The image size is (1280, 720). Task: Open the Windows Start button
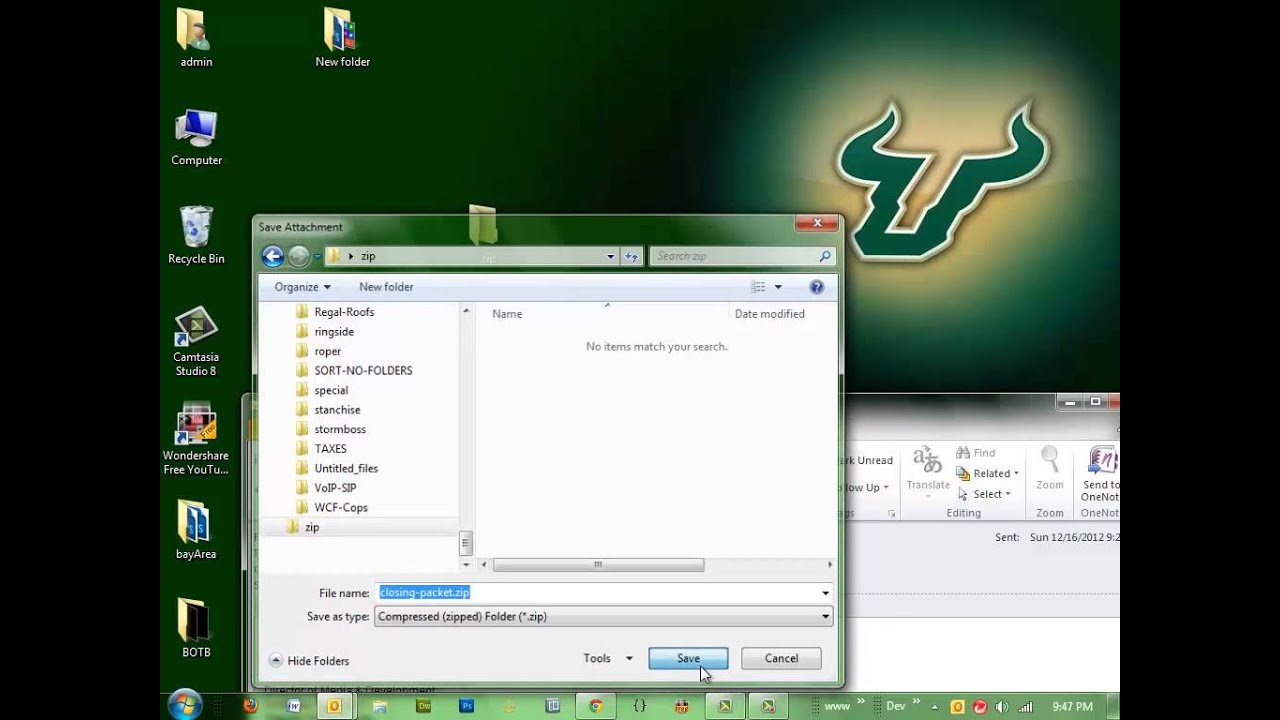tap(185, 704)
